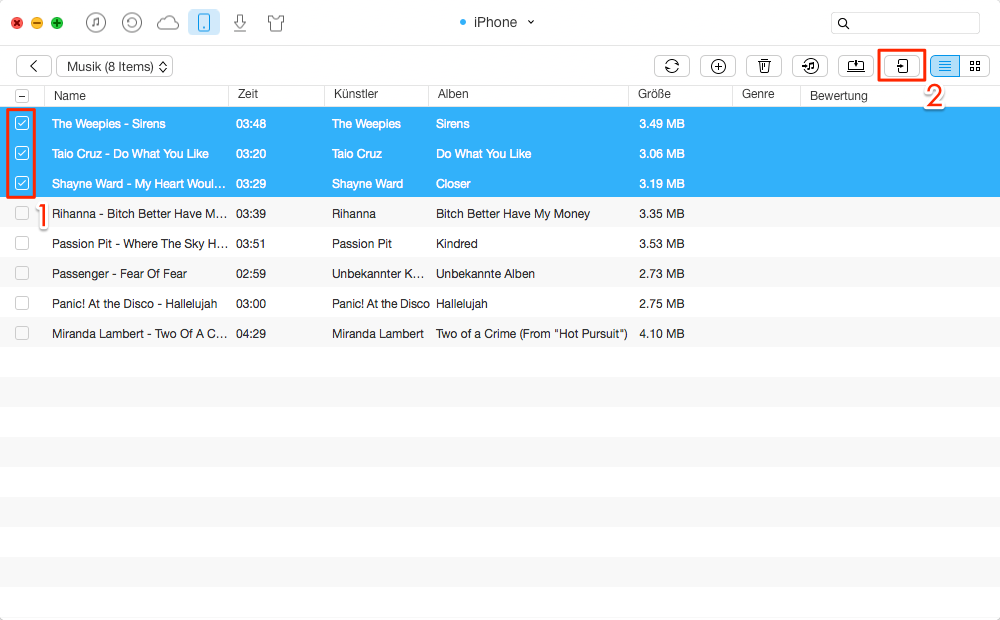
Task: Click album cell 'Do What You Like'
Action: coord(483,154)
